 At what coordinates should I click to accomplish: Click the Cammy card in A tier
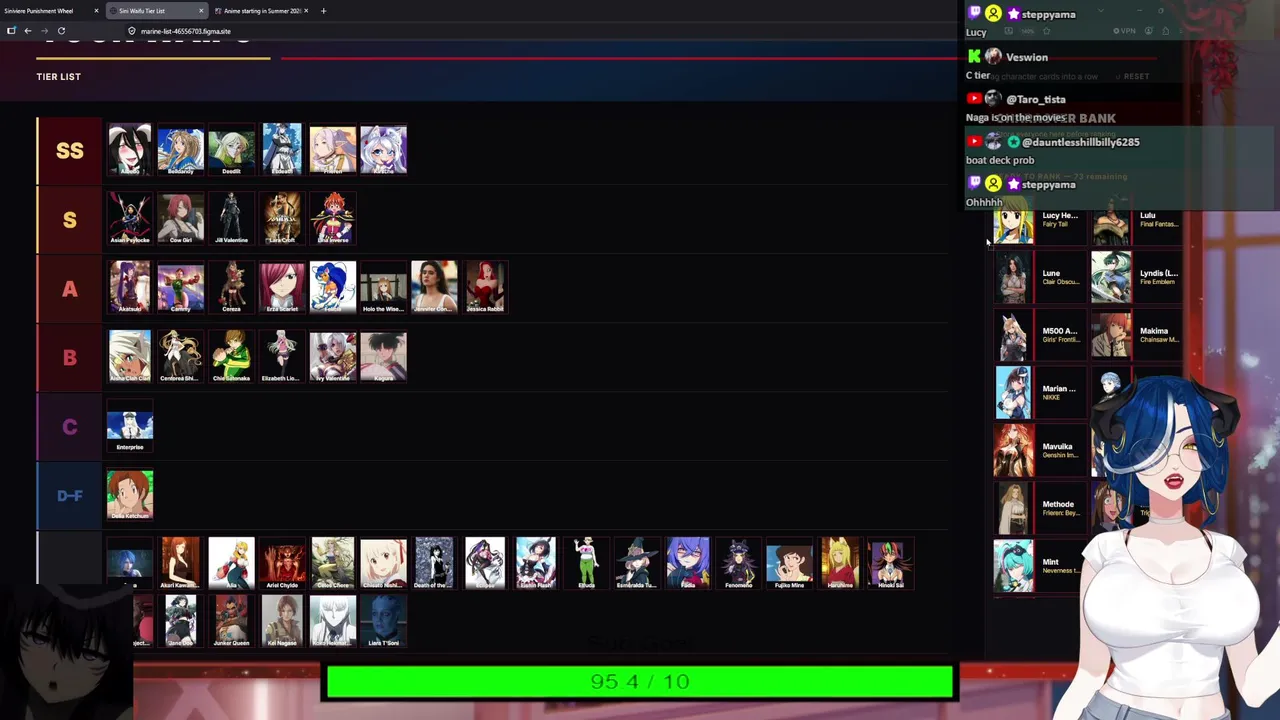[181, 288]
